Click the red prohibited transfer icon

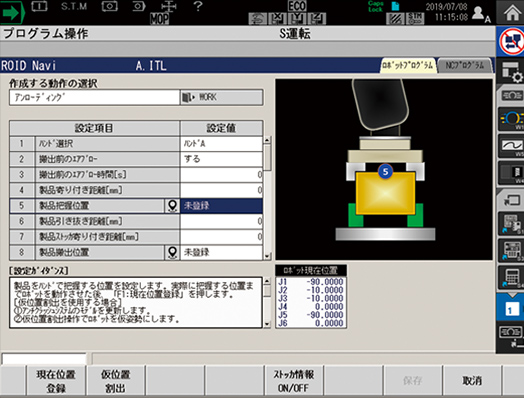511,42
